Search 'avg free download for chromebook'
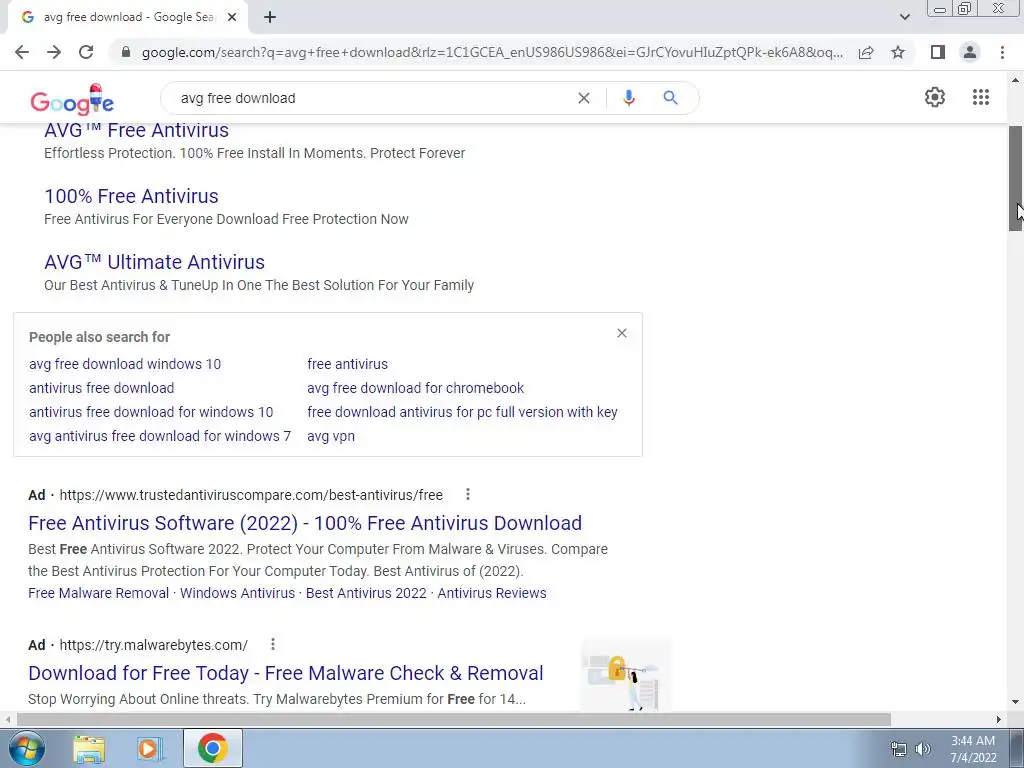This screenshot has width=1024, height=768. pos(415,388)
